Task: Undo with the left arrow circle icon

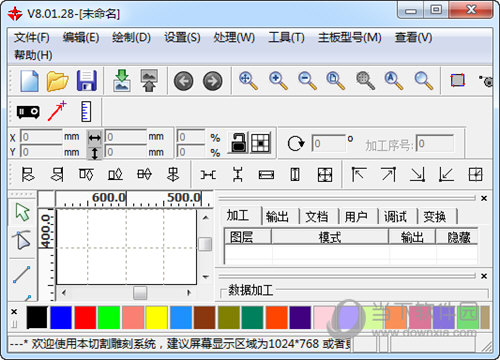Action: (183, 81)
